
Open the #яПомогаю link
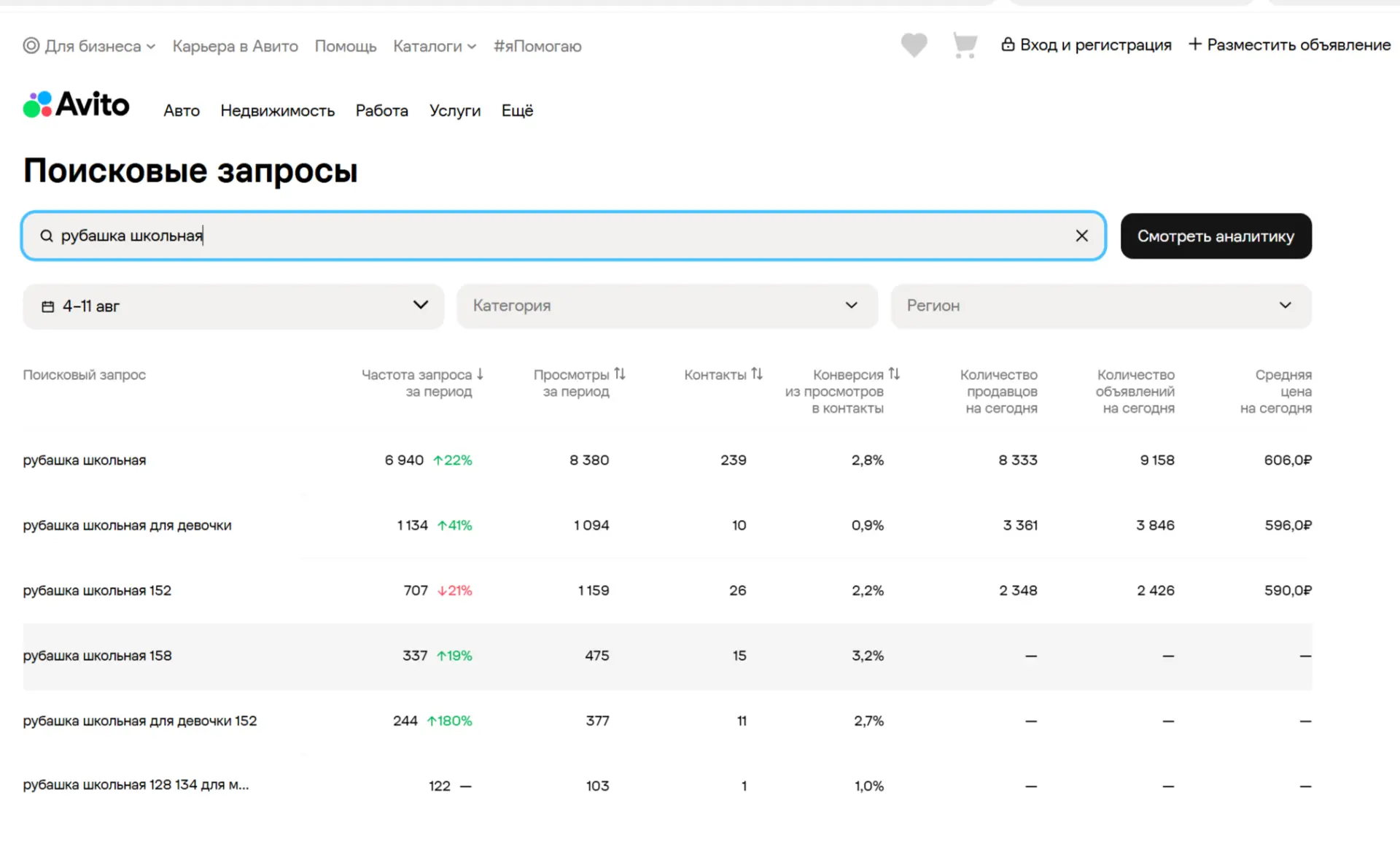pyautogui.click(x=537, y=46)
